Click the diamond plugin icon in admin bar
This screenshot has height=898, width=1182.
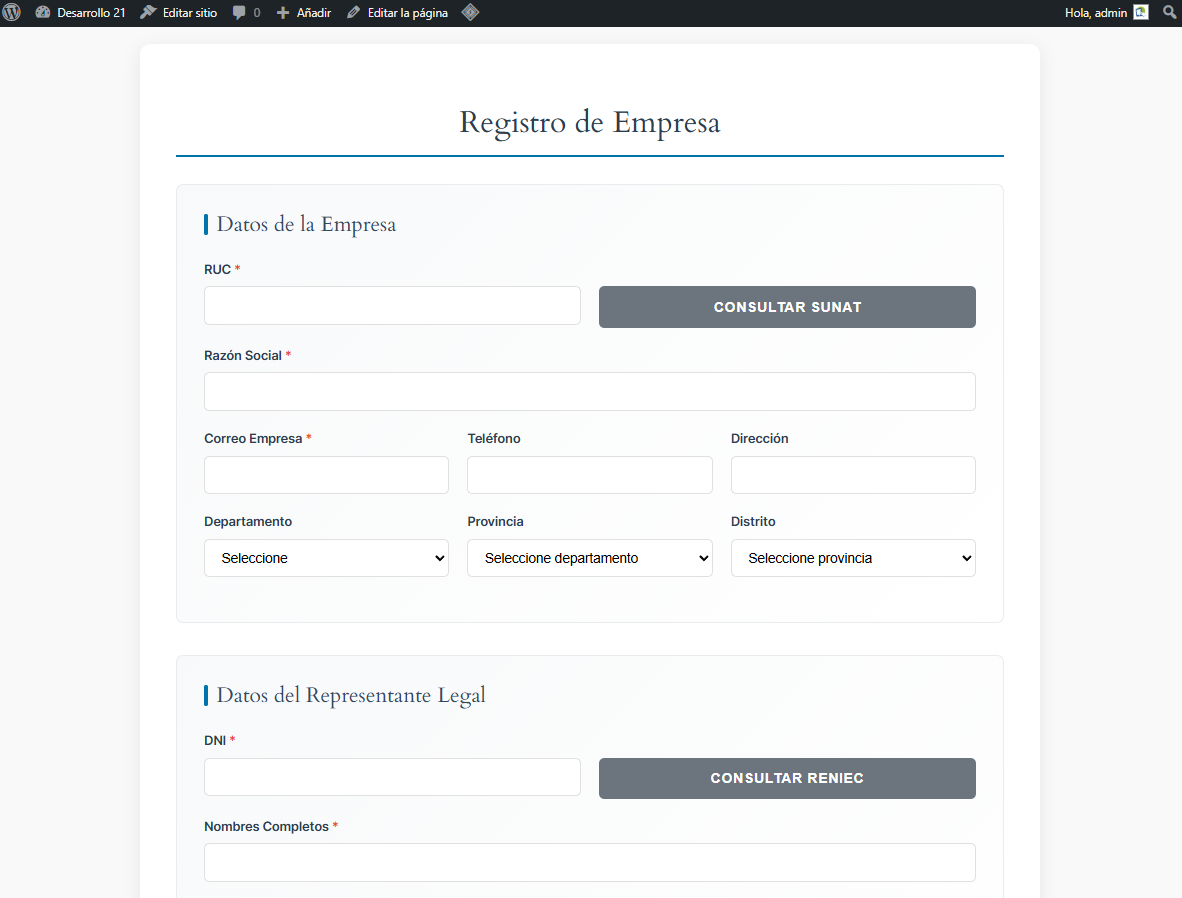tap(470, 13)
